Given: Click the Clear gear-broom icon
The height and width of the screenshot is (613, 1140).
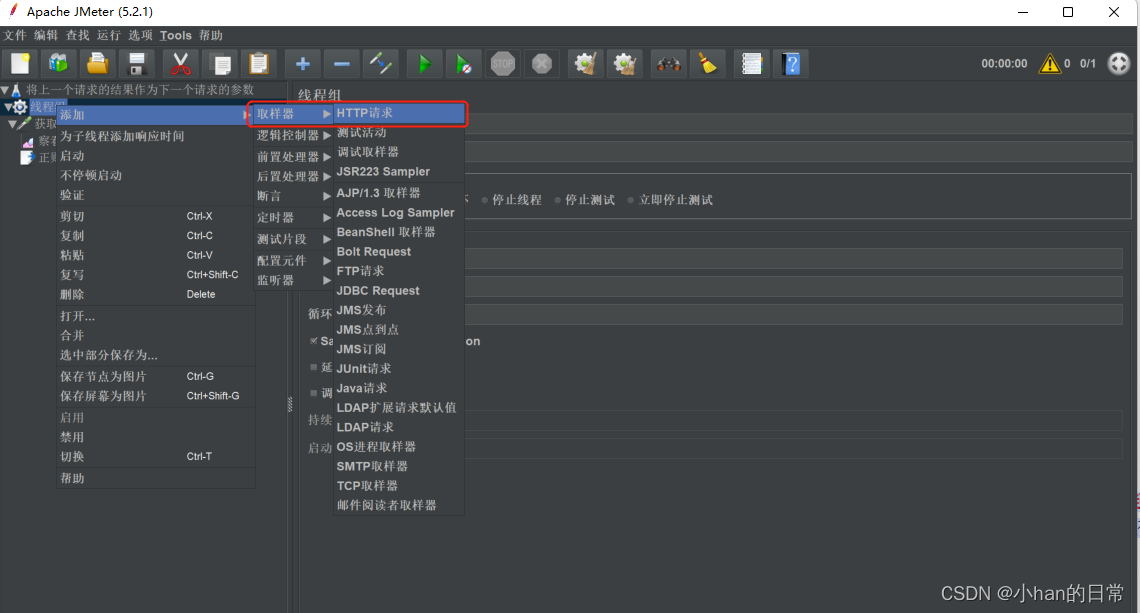Looking at the screenshot, I should pyautogui.click(x=585, y=64).
